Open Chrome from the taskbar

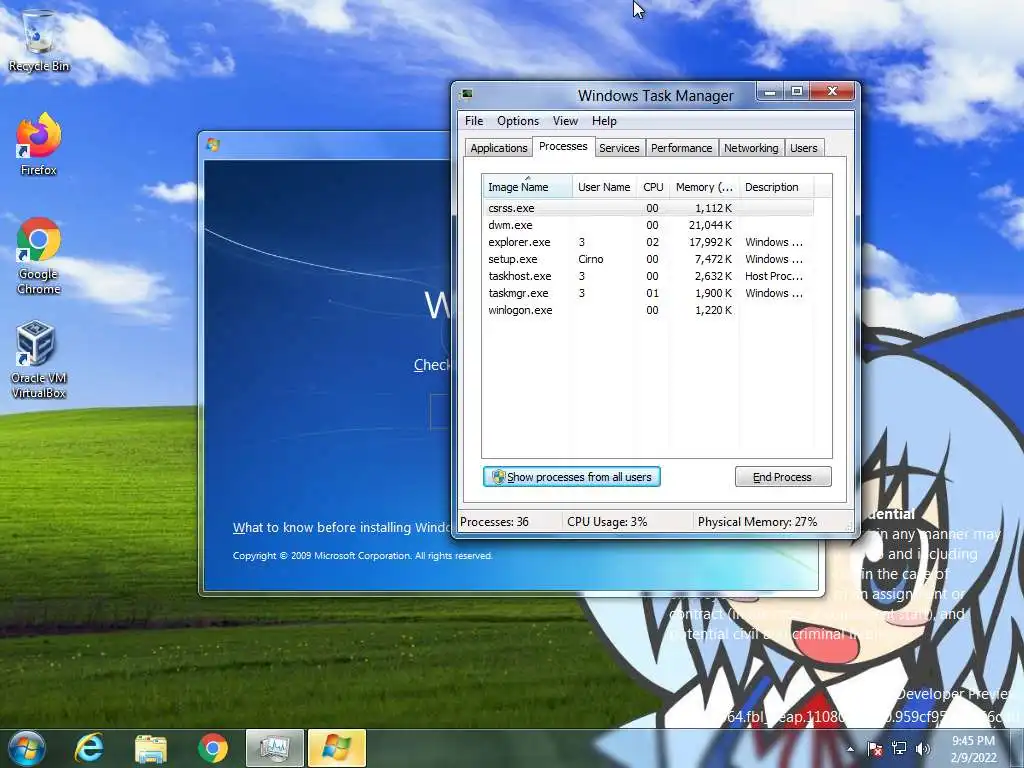[212, 748]
